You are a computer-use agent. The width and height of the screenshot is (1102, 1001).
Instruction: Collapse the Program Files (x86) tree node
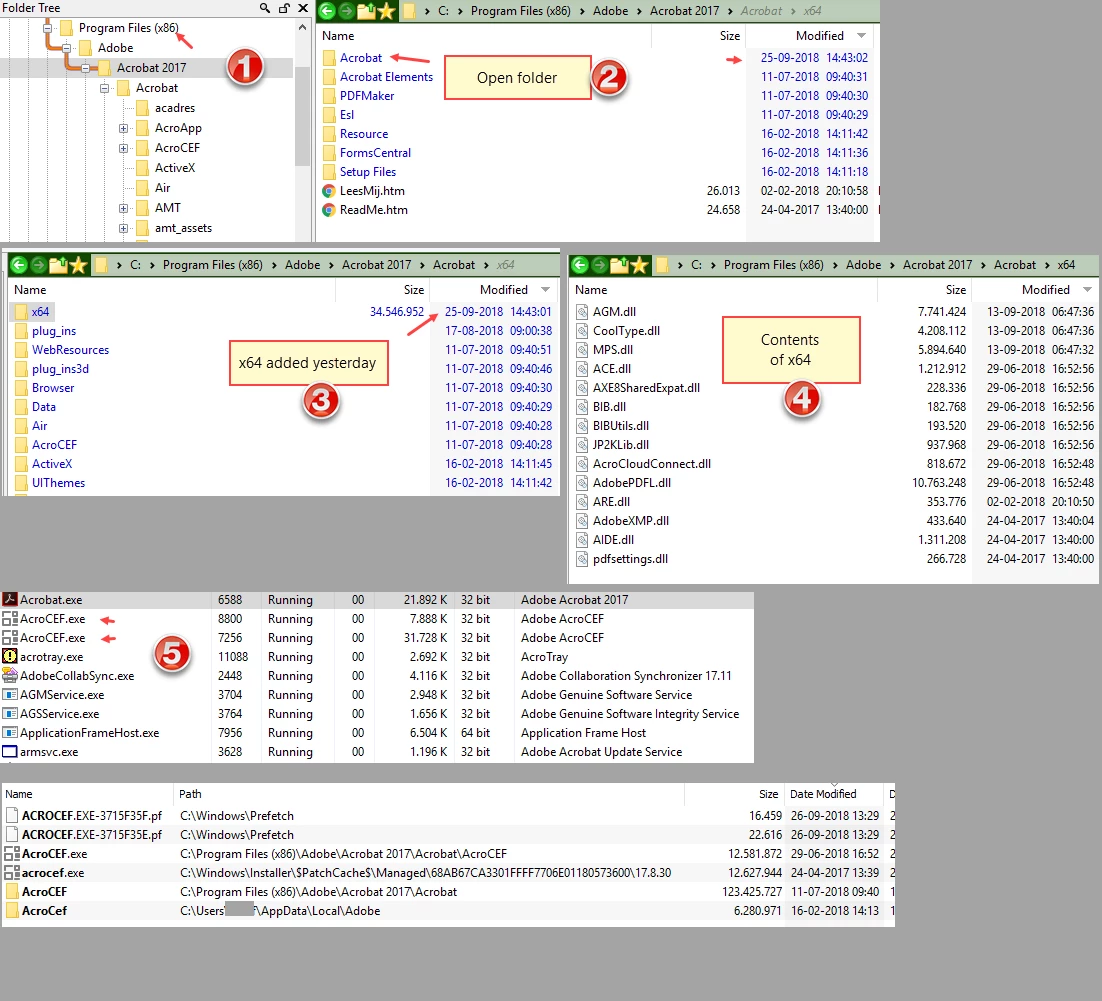(x=47, y=28)
